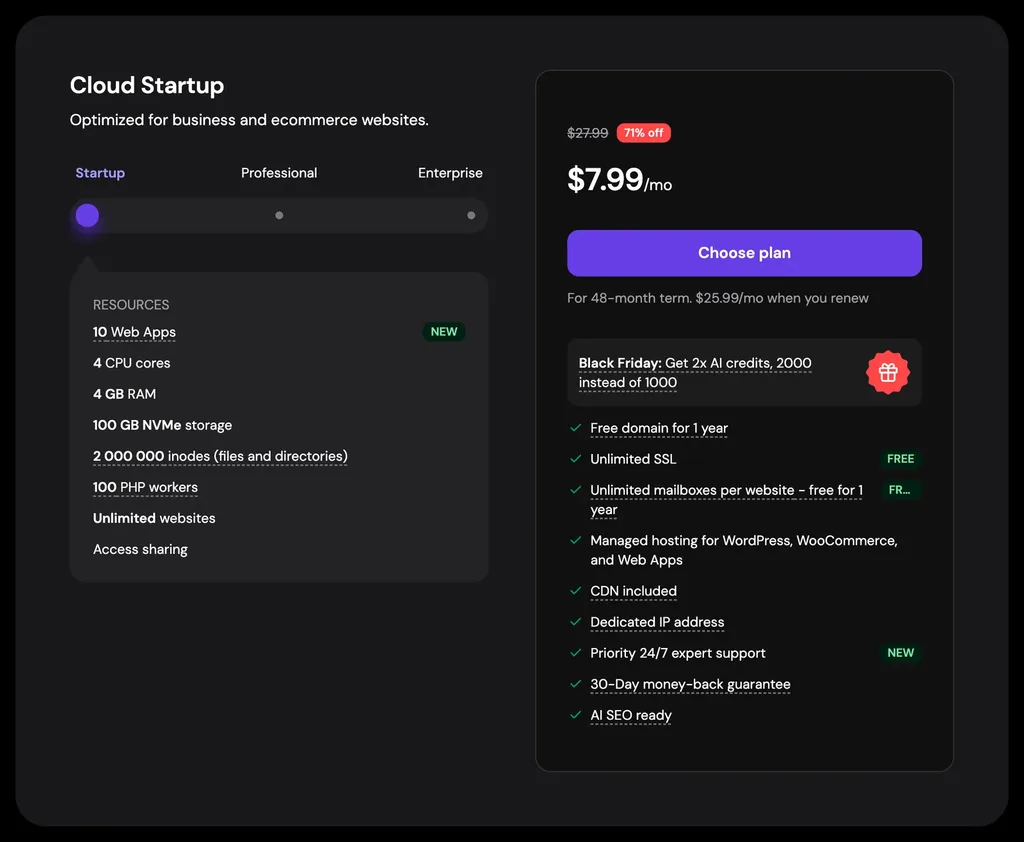1024x842 pixels.
Task: Click the $7.99/mo price
Action: coord(619,180)
